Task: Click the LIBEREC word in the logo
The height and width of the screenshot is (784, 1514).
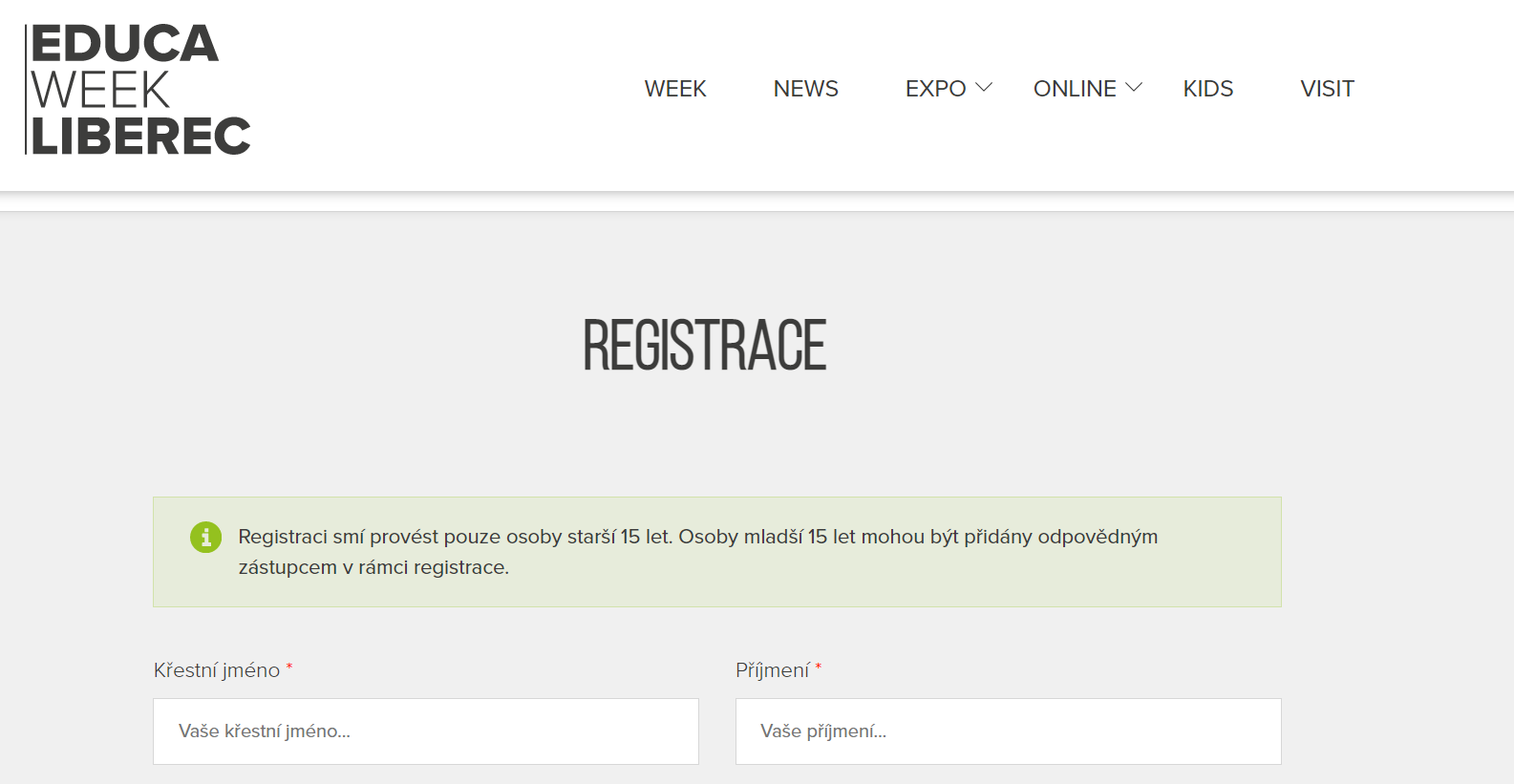Action: click(x=141, y=137)
